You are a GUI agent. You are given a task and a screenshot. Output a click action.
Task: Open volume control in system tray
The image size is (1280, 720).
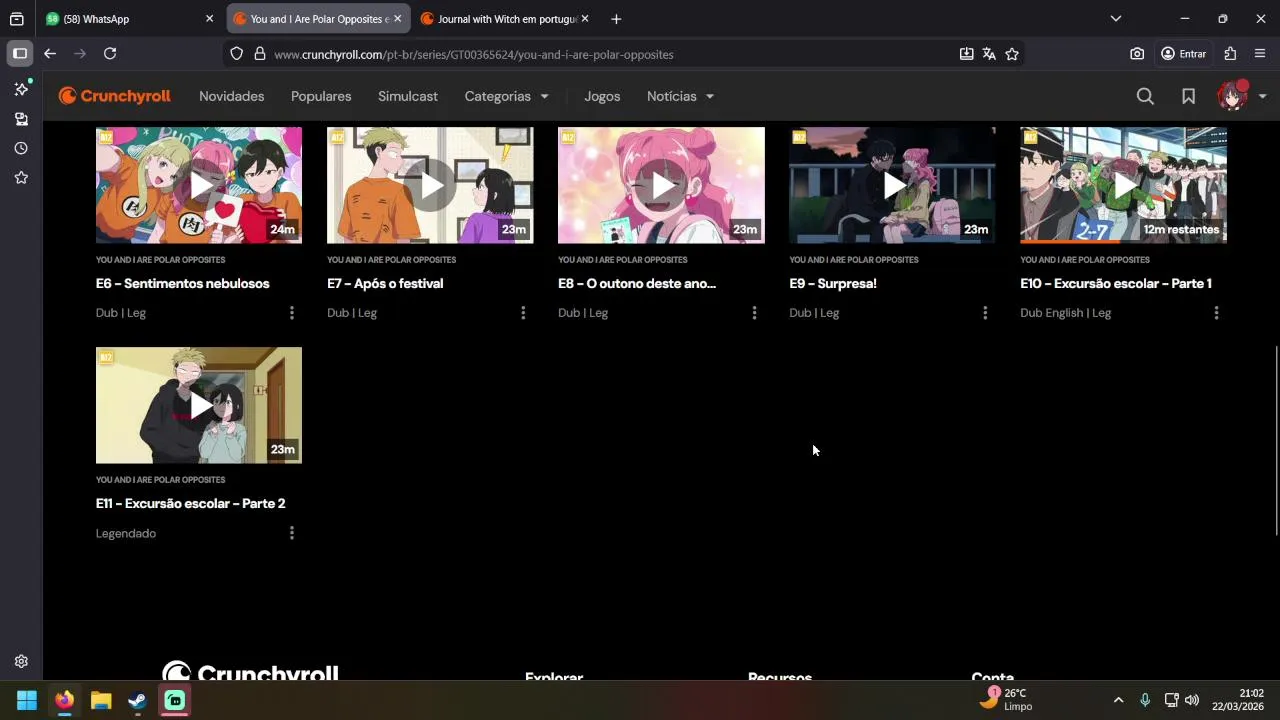1191,700
